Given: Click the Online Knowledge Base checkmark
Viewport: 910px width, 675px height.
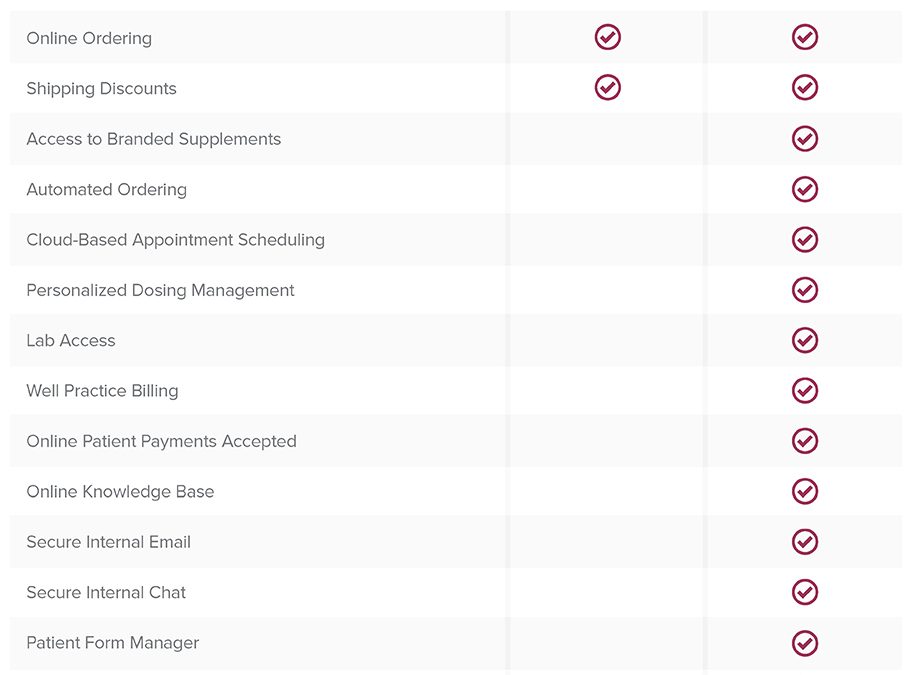Looking at the screenshot, I should [805, 491].
